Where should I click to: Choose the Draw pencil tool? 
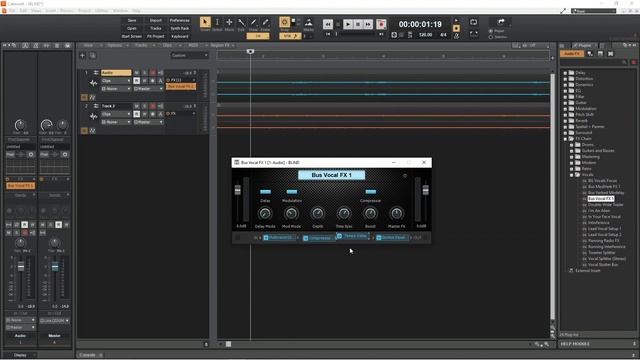[253, 22]
